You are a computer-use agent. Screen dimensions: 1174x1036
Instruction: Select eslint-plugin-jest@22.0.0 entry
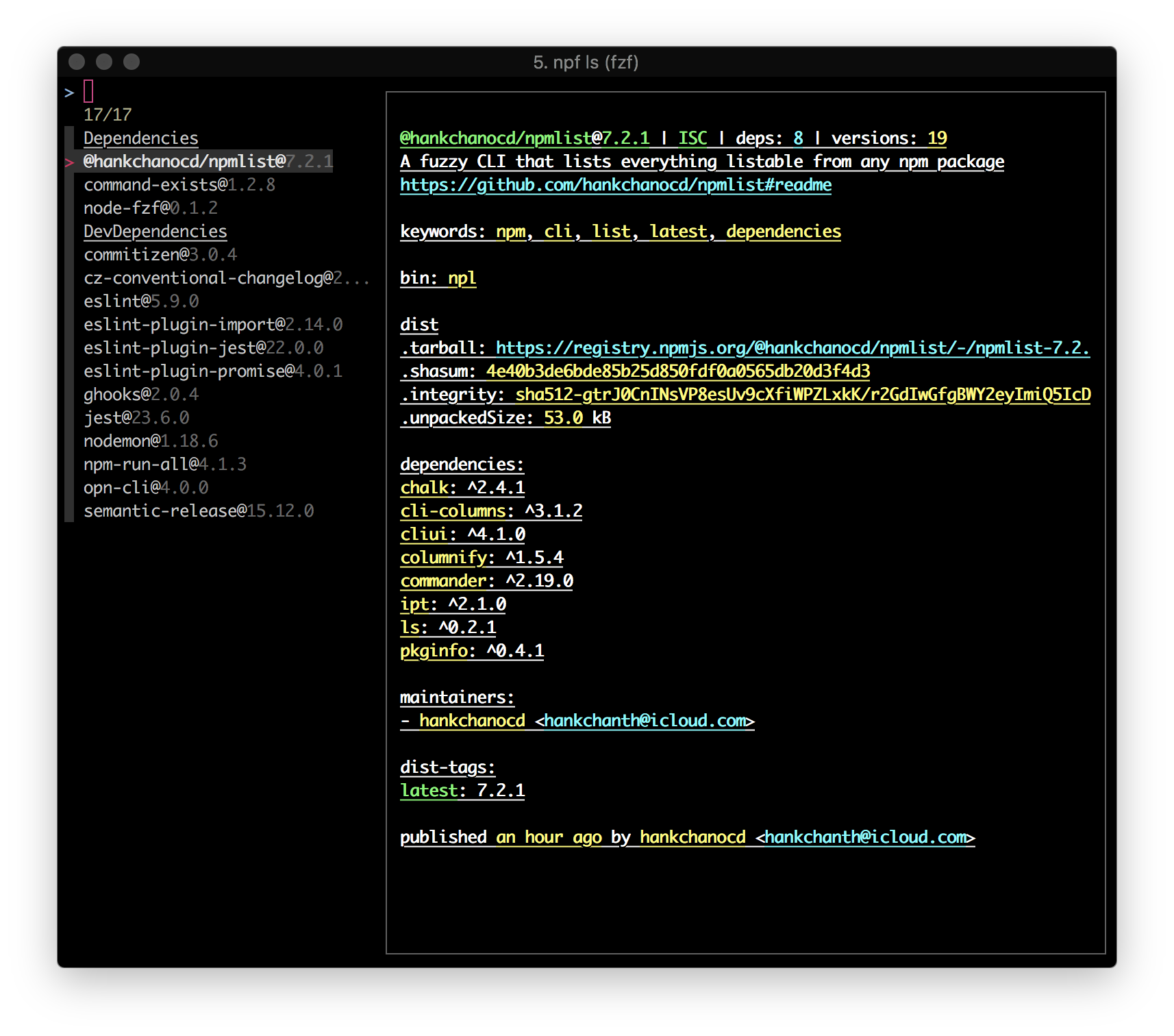[x=203, y=347]
